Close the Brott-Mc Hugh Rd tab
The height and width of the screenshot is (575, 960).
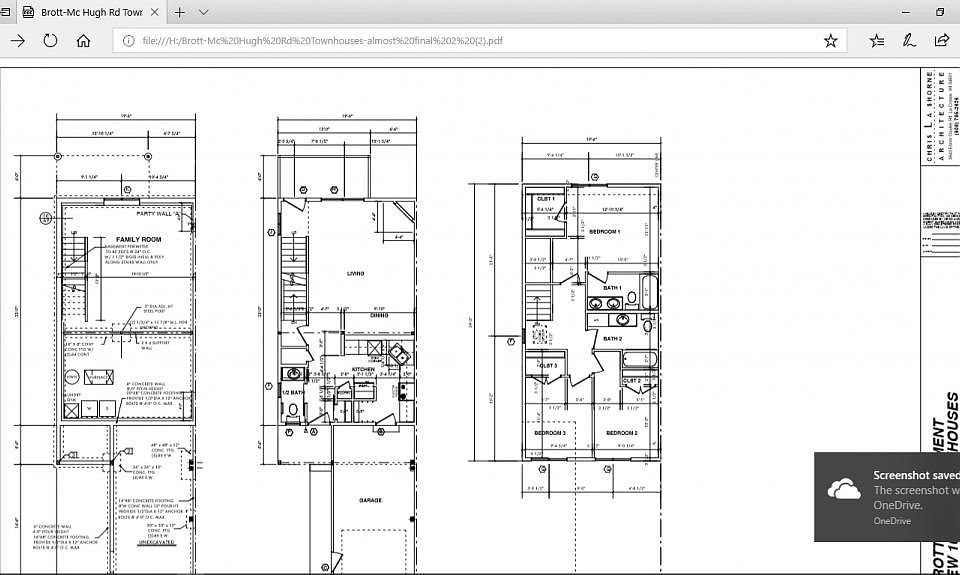[x=155, y=12]
